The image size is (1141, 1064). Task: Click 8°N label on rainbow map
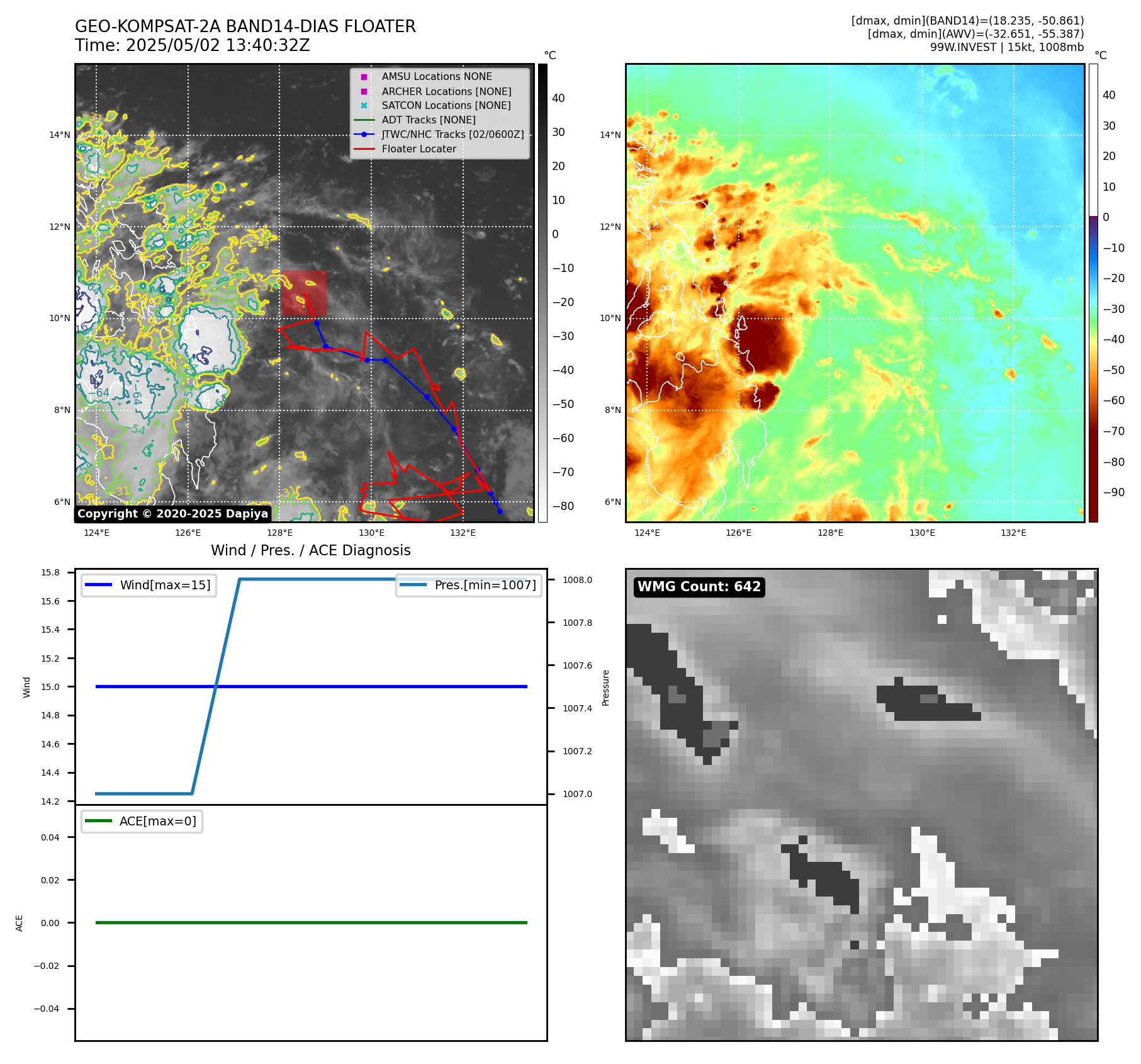tap(612, 410)
